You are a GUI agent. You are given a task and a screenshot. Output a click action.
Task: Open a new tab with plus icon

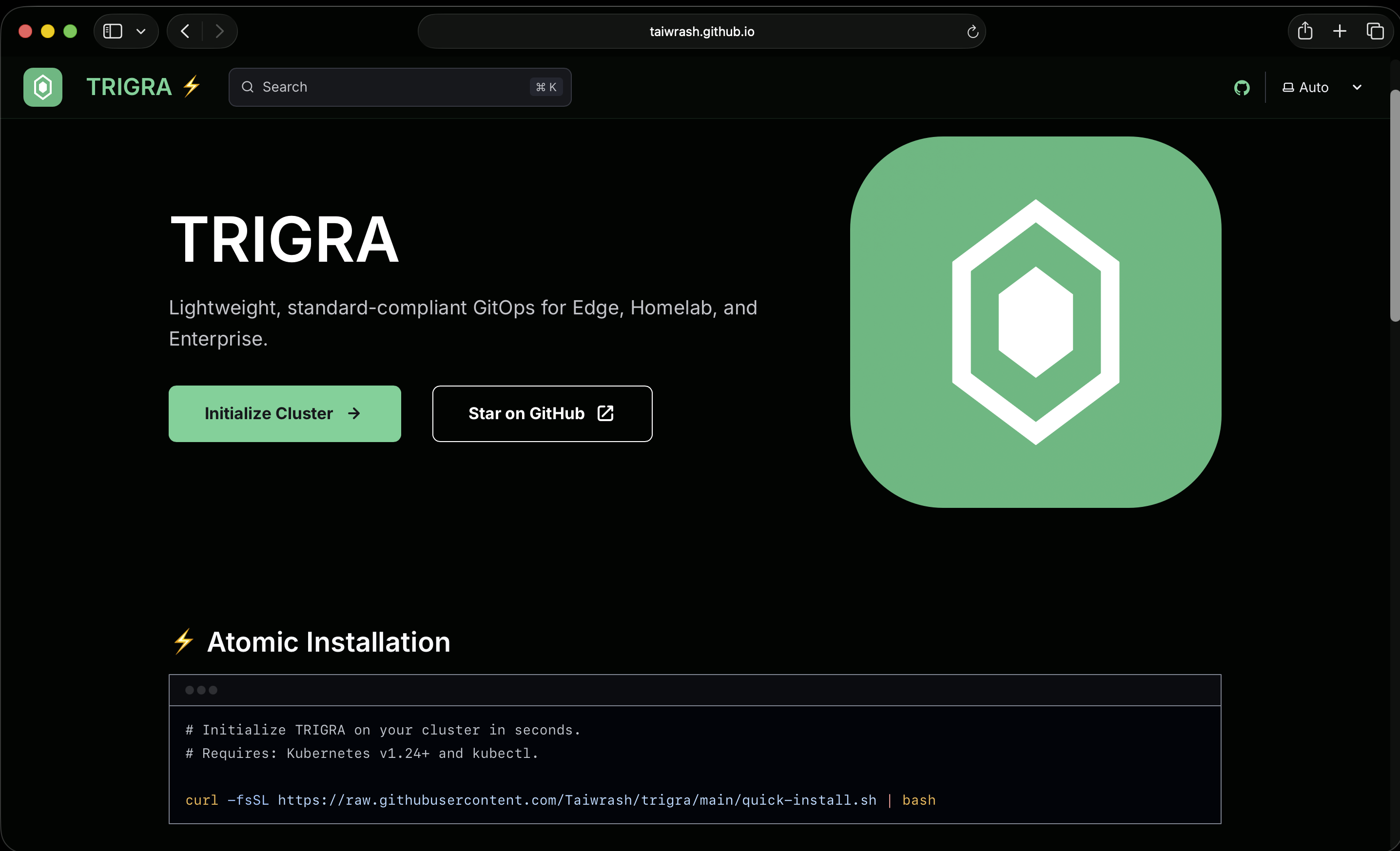(1339, 31)
